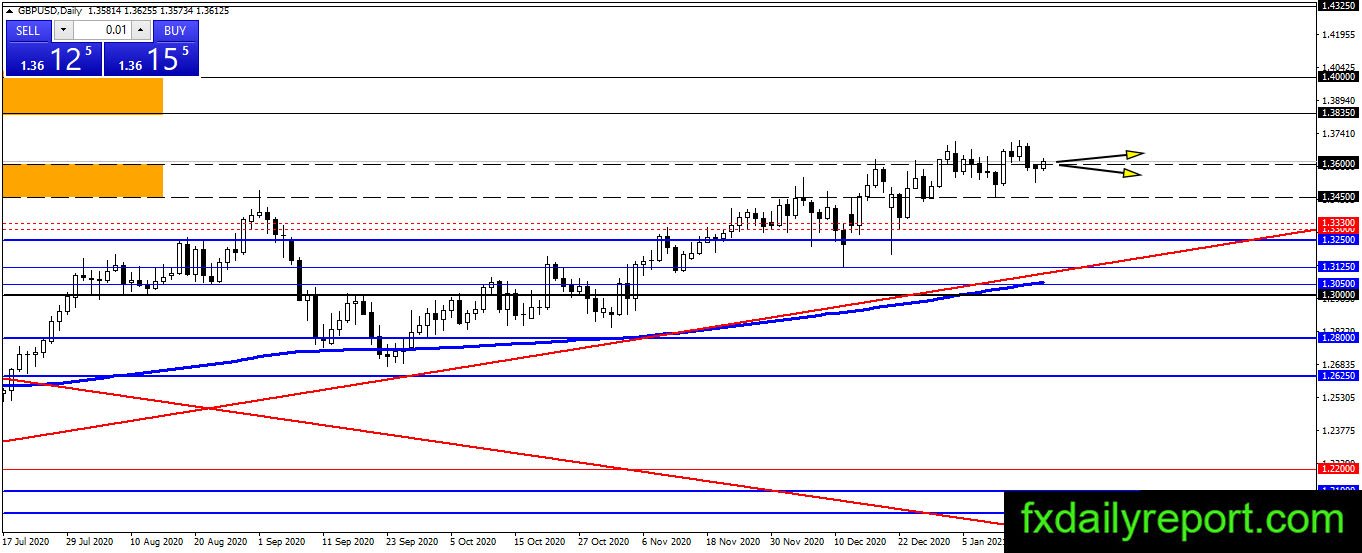Click the buy price 1.36 15 tile
Viewport: 1362px width, 553px height.
point(151,59)
